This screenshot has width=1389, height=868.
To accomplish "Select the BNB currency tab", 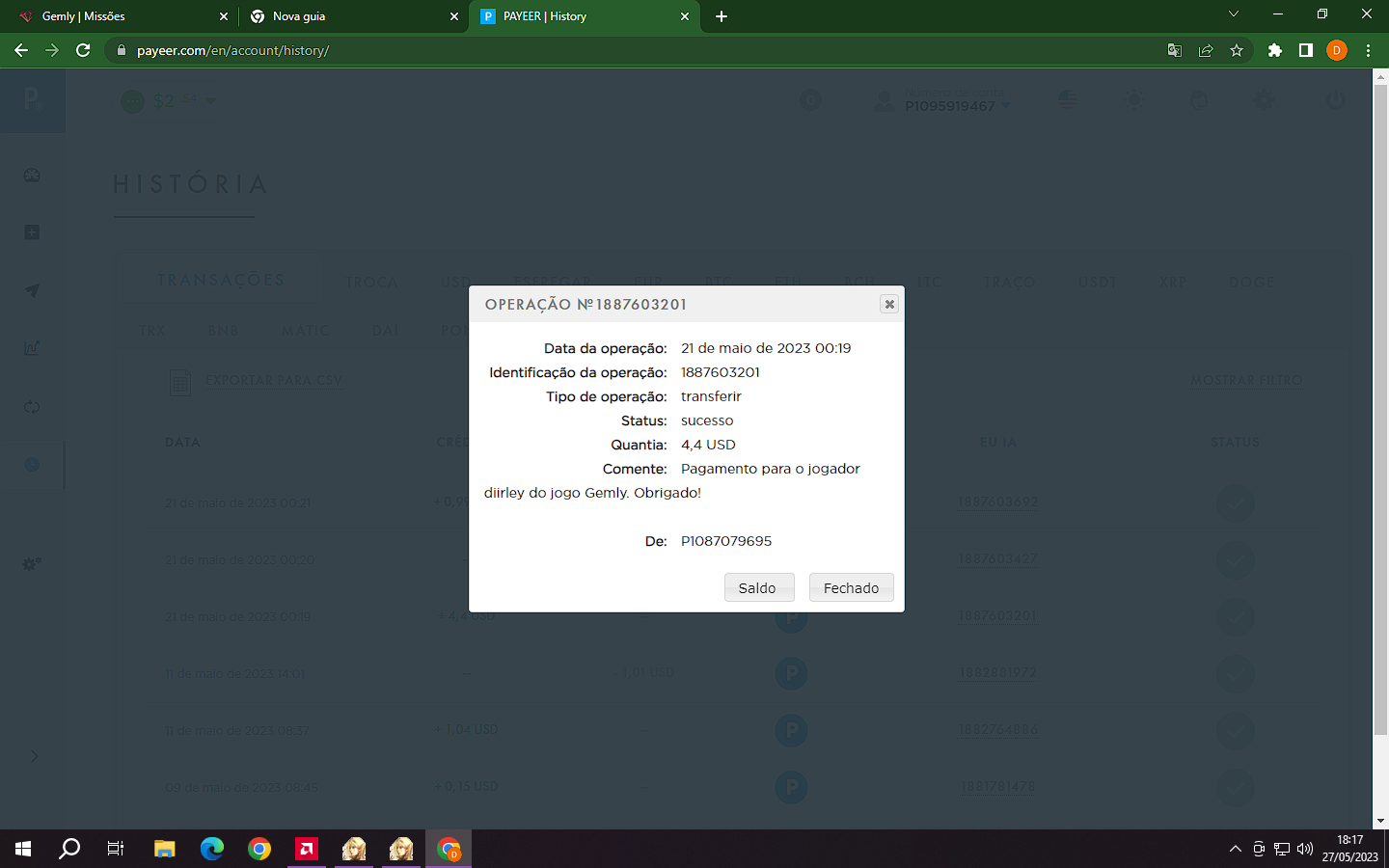I will (223, 331).
